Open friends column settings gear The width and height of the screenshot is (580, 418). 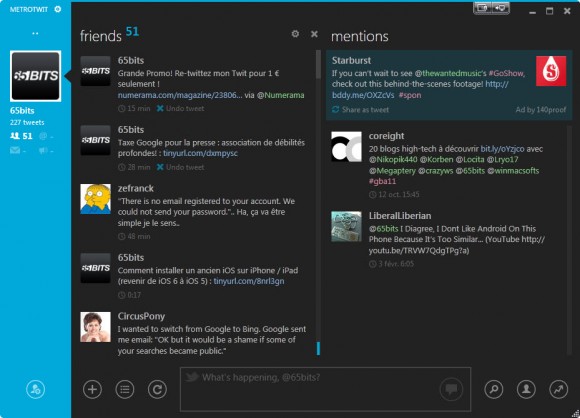(x=295, y=34)
